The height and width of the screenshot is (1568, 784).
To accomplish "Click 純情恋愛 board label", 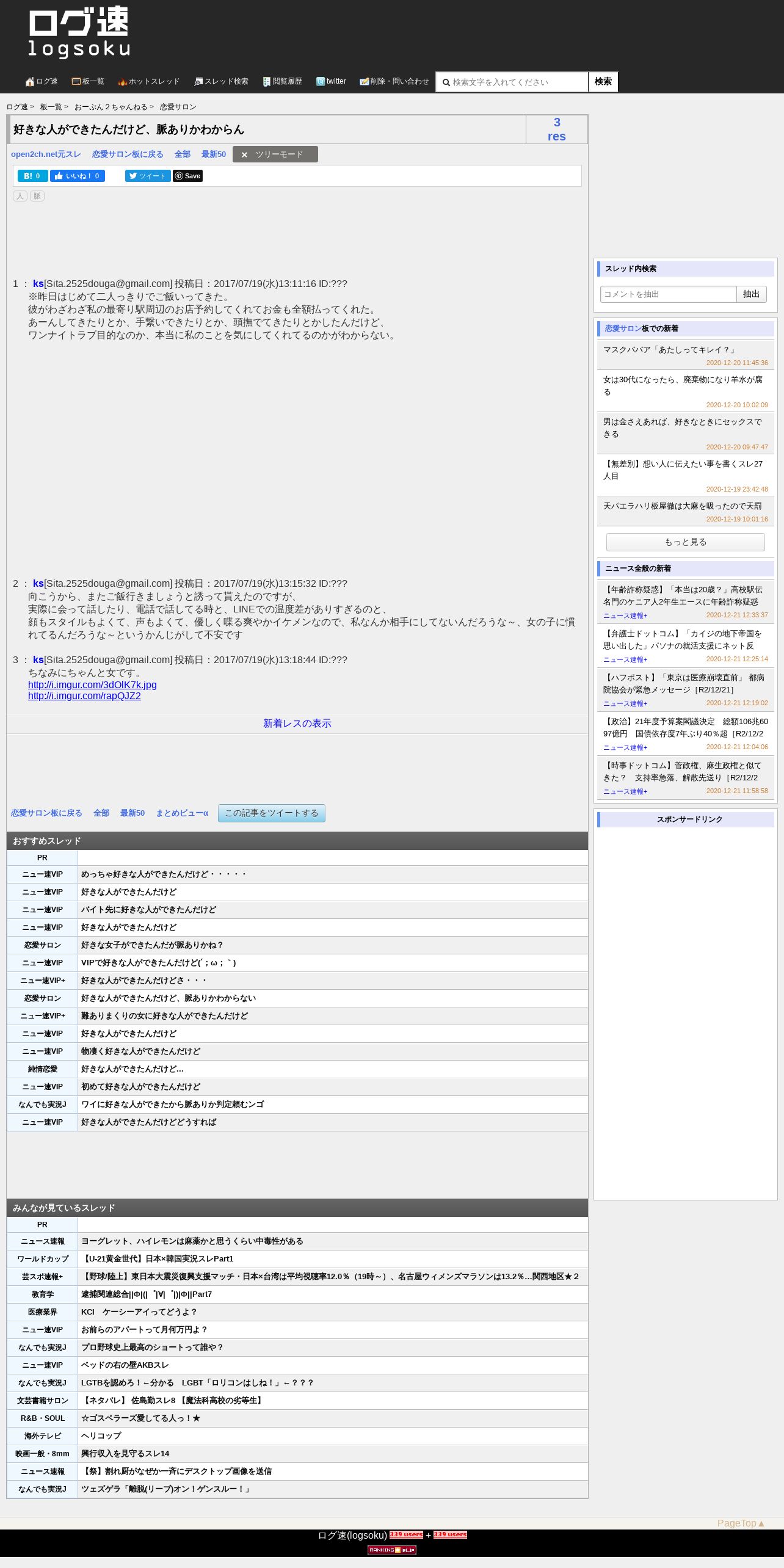I will tap(43, 1069).
